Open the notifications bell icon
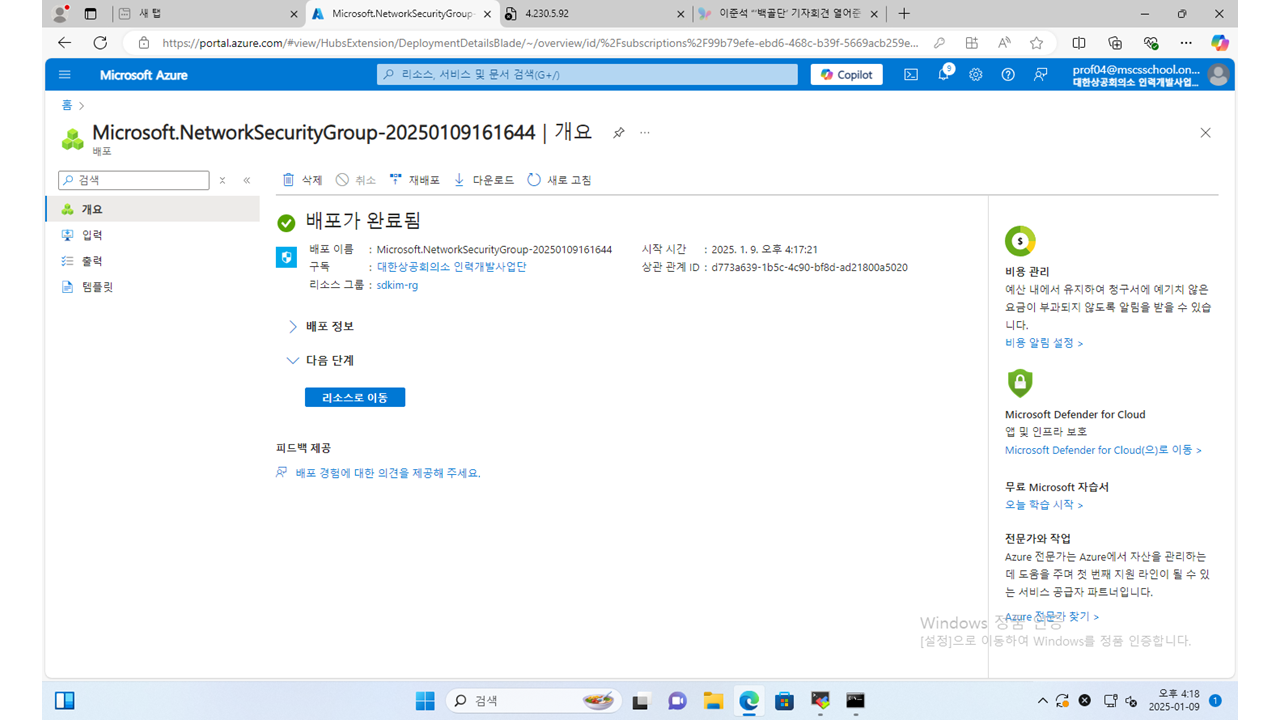Image resolution: width=1280 pixels, height=720 pixels. point(944,75)
